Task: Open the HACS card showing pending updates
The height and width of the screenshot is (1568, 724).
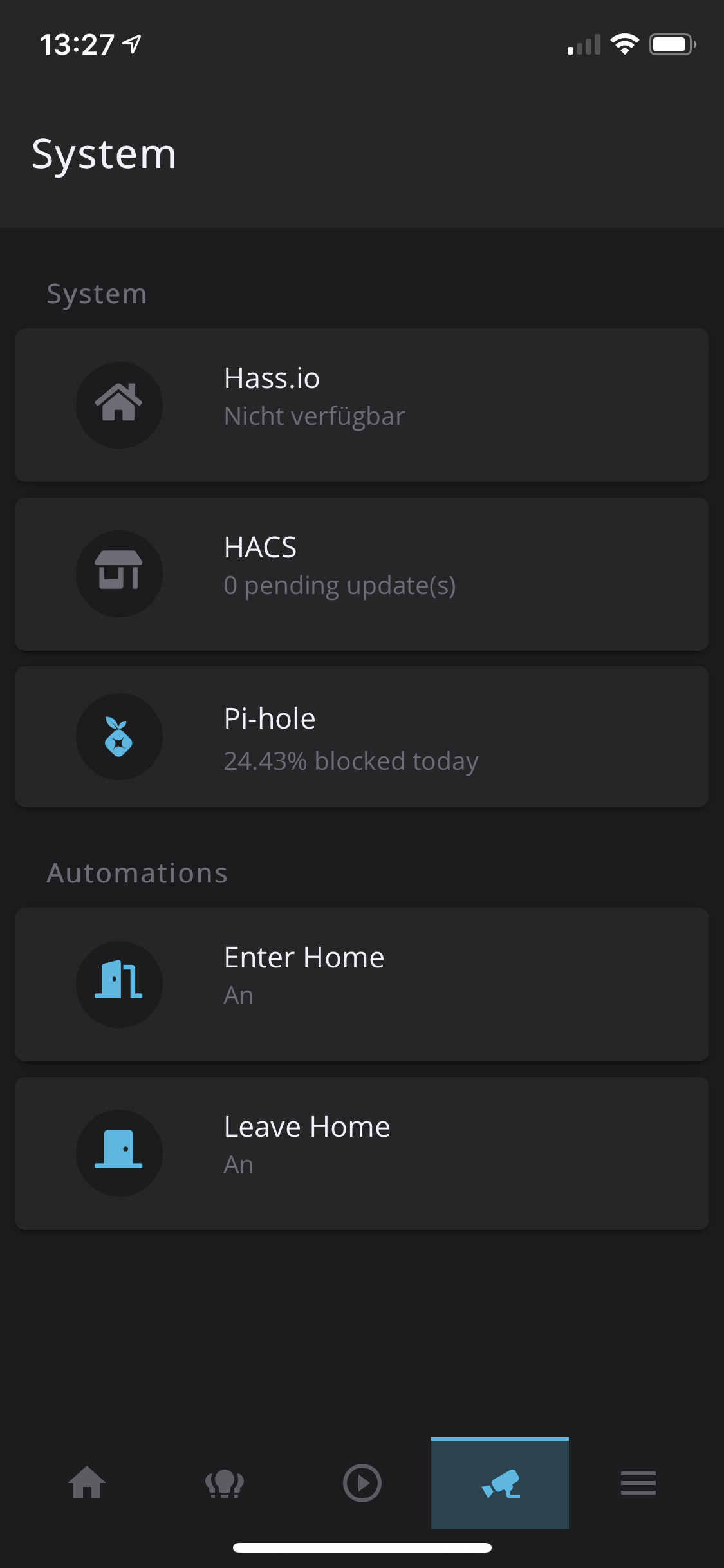Action: coord(362,574)
